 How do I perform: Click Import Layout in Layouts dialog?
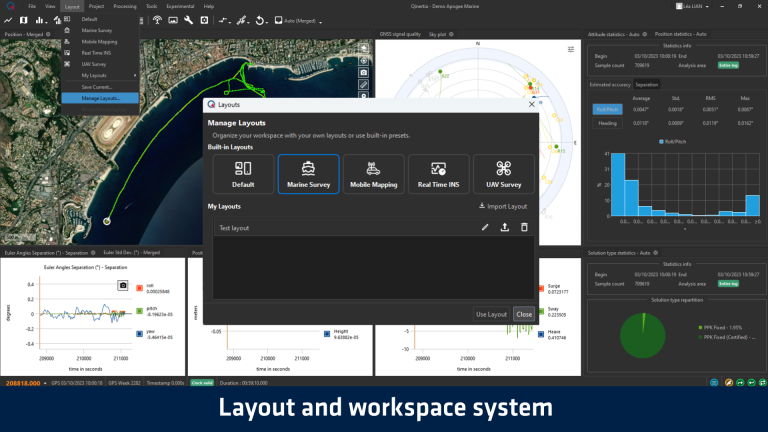pyautogui.click(x=503, y=206)
